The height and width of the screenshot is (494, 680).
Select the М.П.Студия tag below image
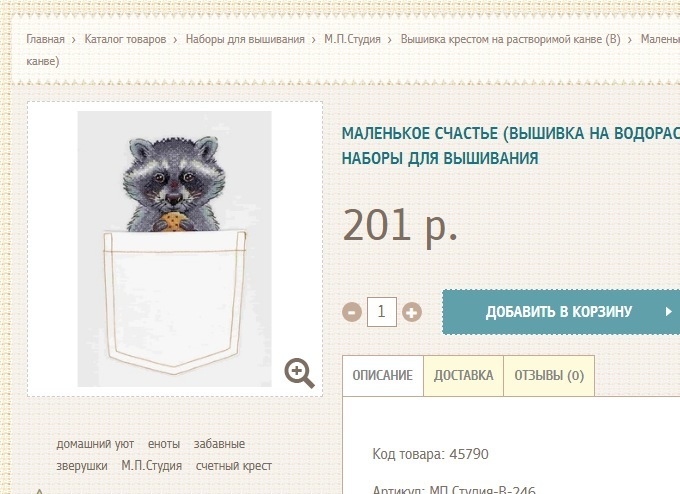point(151,466)
